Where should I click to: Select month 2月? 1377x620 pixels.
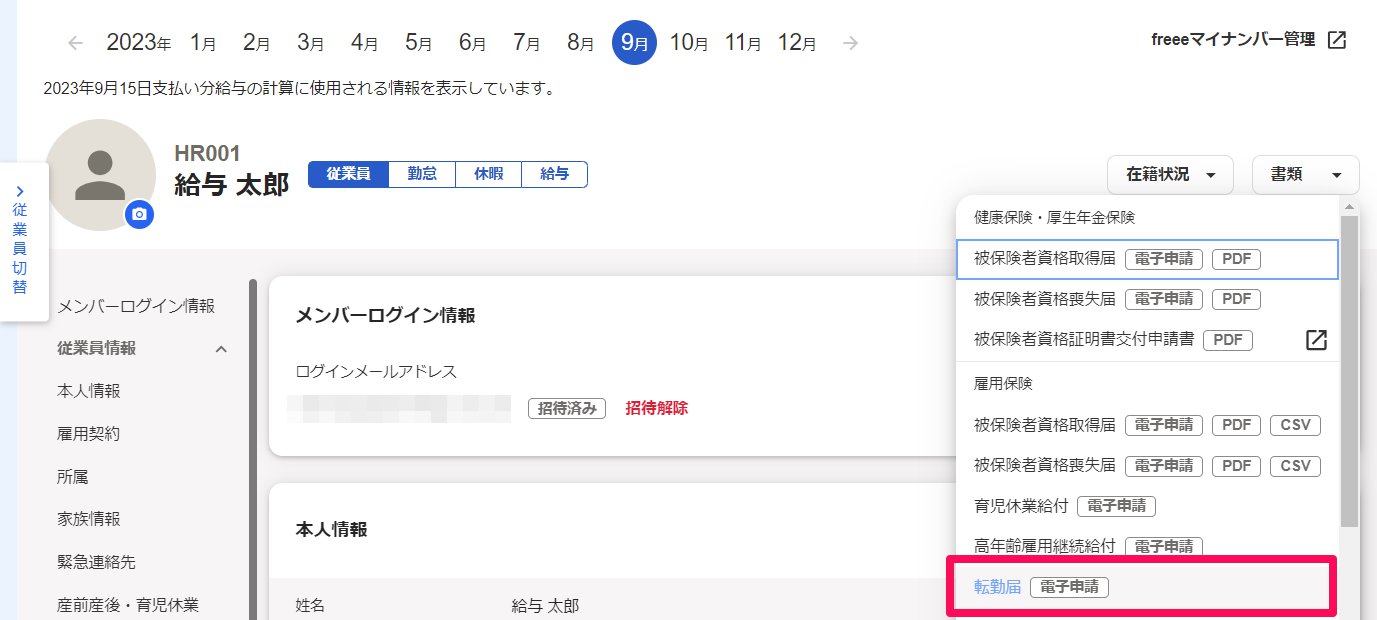(x=257, y=43)
